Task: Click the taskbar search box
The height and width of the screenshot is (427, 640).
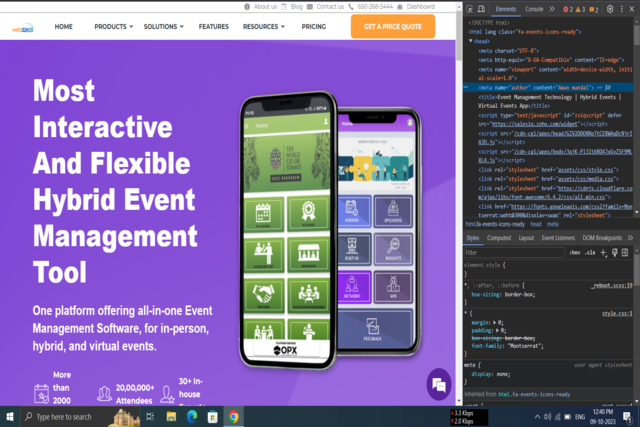Action: (x=80, y=417)
